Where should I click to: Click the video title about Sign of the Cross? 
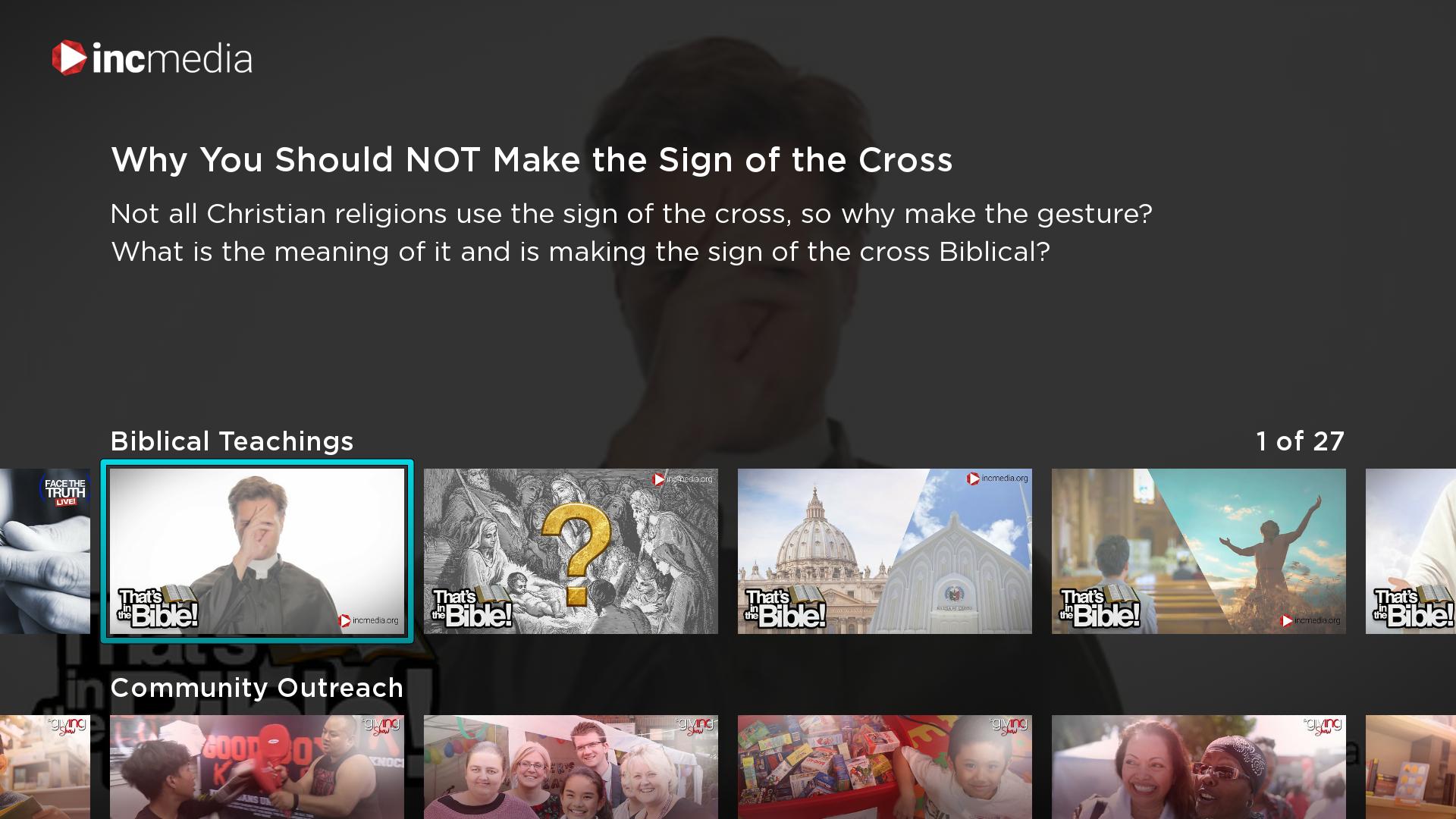[532, 160]
